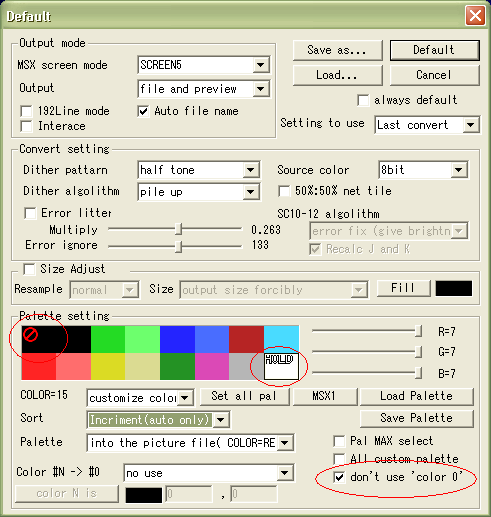The width and height of the screenshot is (491, 517).
Task: Toggle don't use 'color 0' checkbox
Action: click(339, 477)
